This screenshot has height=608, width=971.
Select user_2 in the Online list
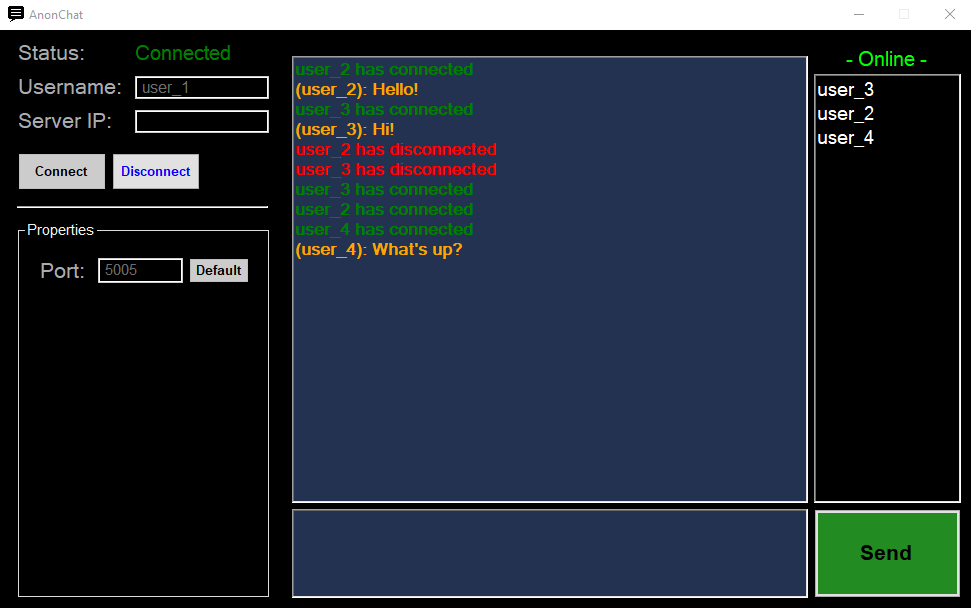coord(846,114)
